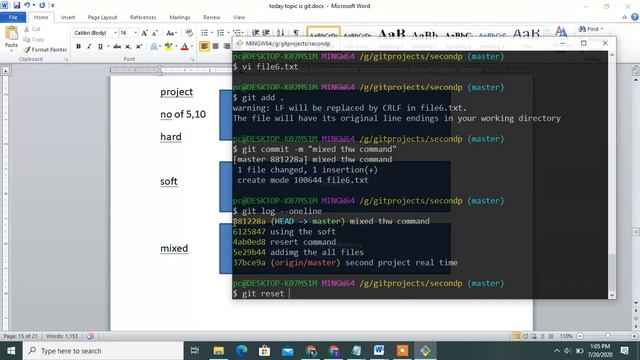Image resolution: width=640 pixels, height=360 pixels.
Task: Apply red font color
Action: tap(184, 47)
